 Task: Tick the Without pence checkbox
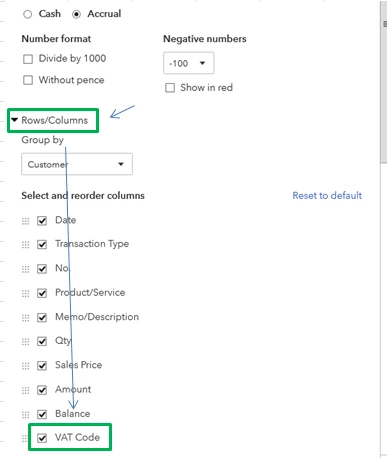tap(28, 80)
